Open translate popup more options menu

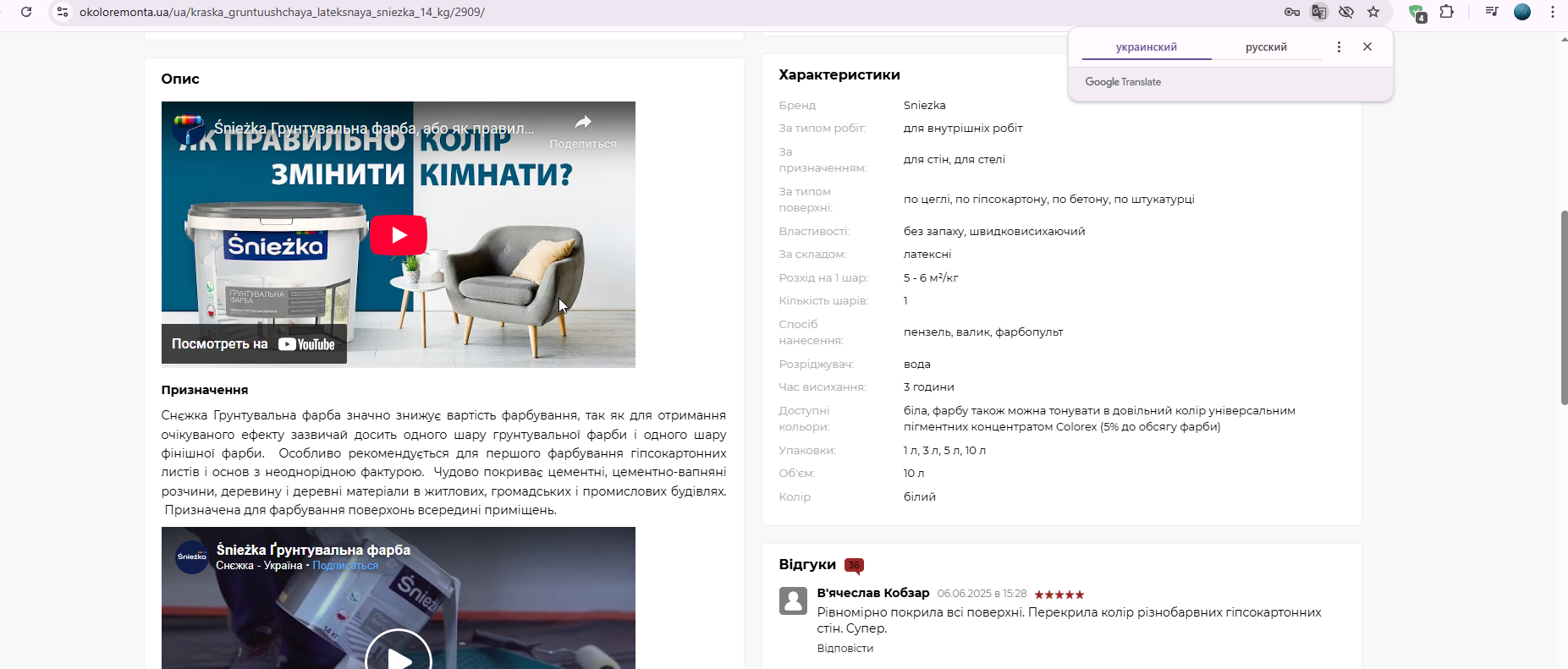[1339, 47]
